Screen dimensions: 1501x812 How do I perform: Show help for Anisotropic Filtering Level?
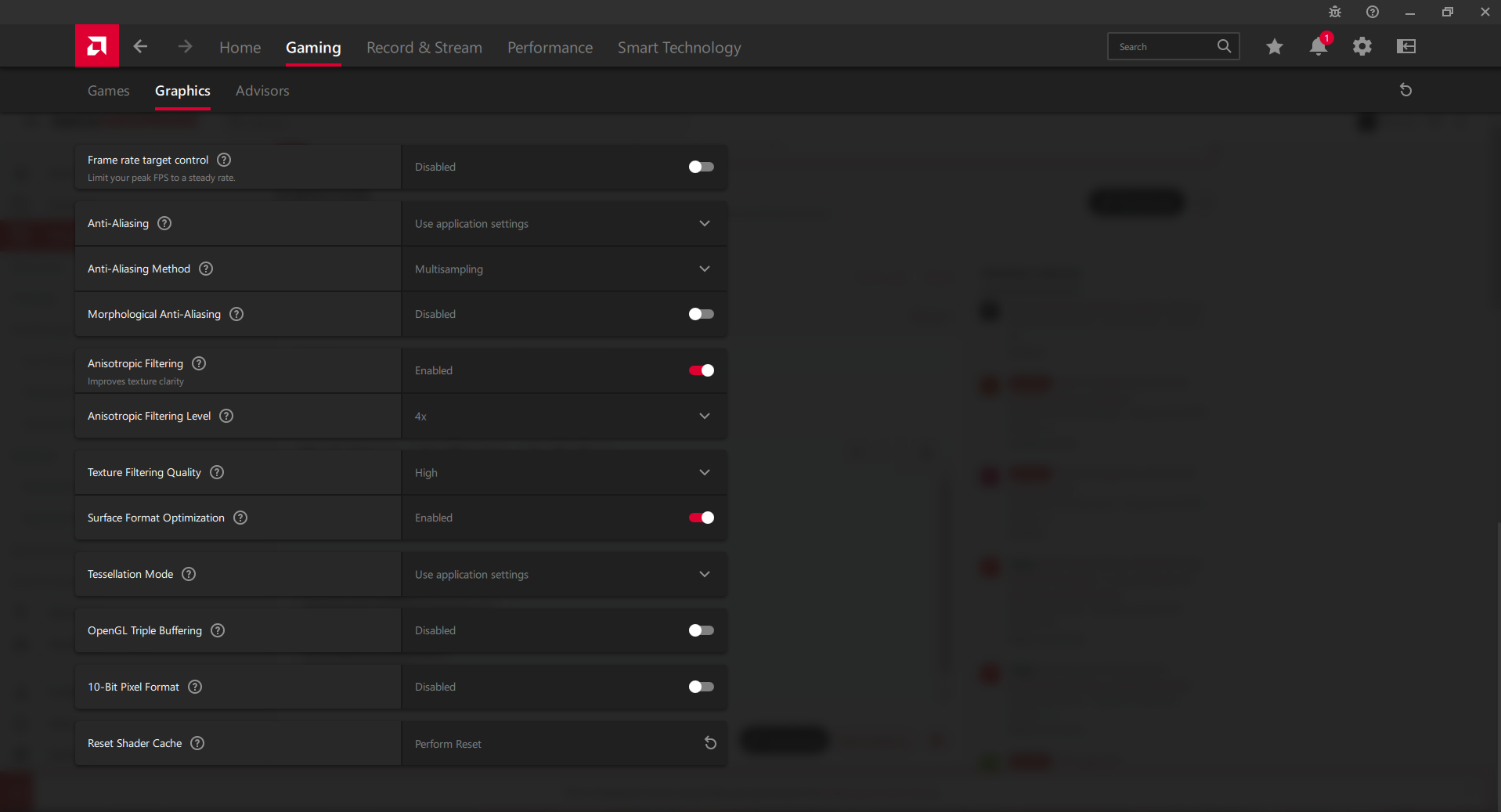[x=226, y=416]
